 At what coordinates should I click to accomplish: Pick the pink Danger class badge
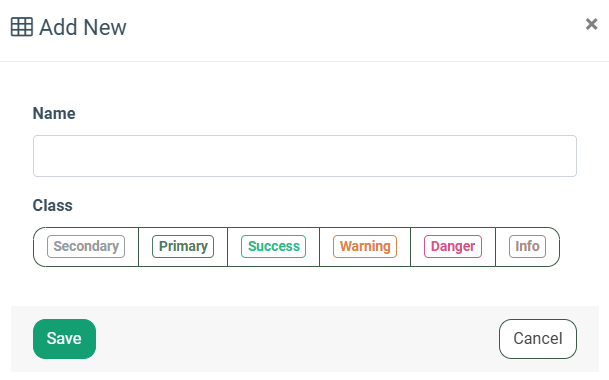453,246
